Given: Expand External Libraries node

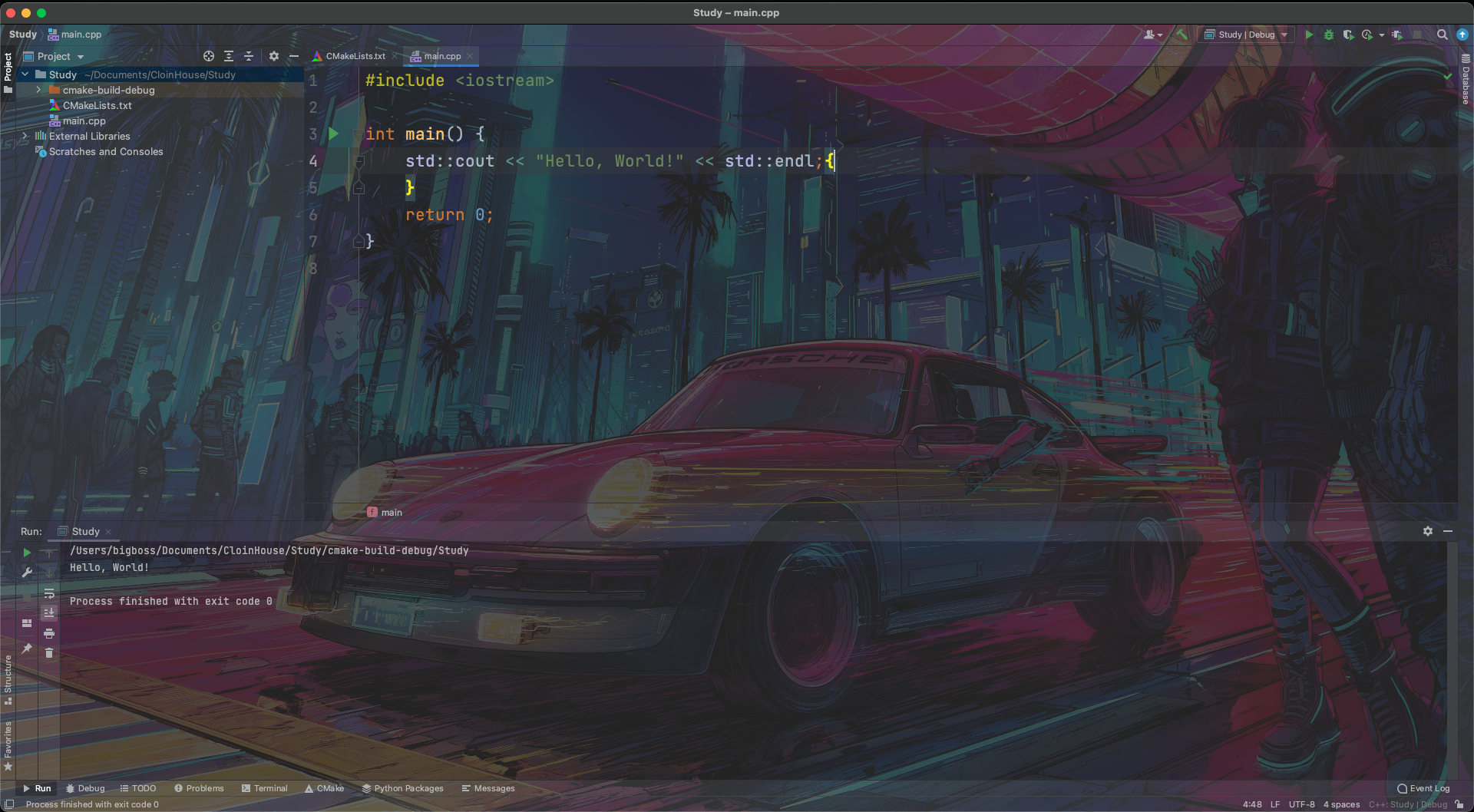Looking at the screenshot, I should [25, 136].
